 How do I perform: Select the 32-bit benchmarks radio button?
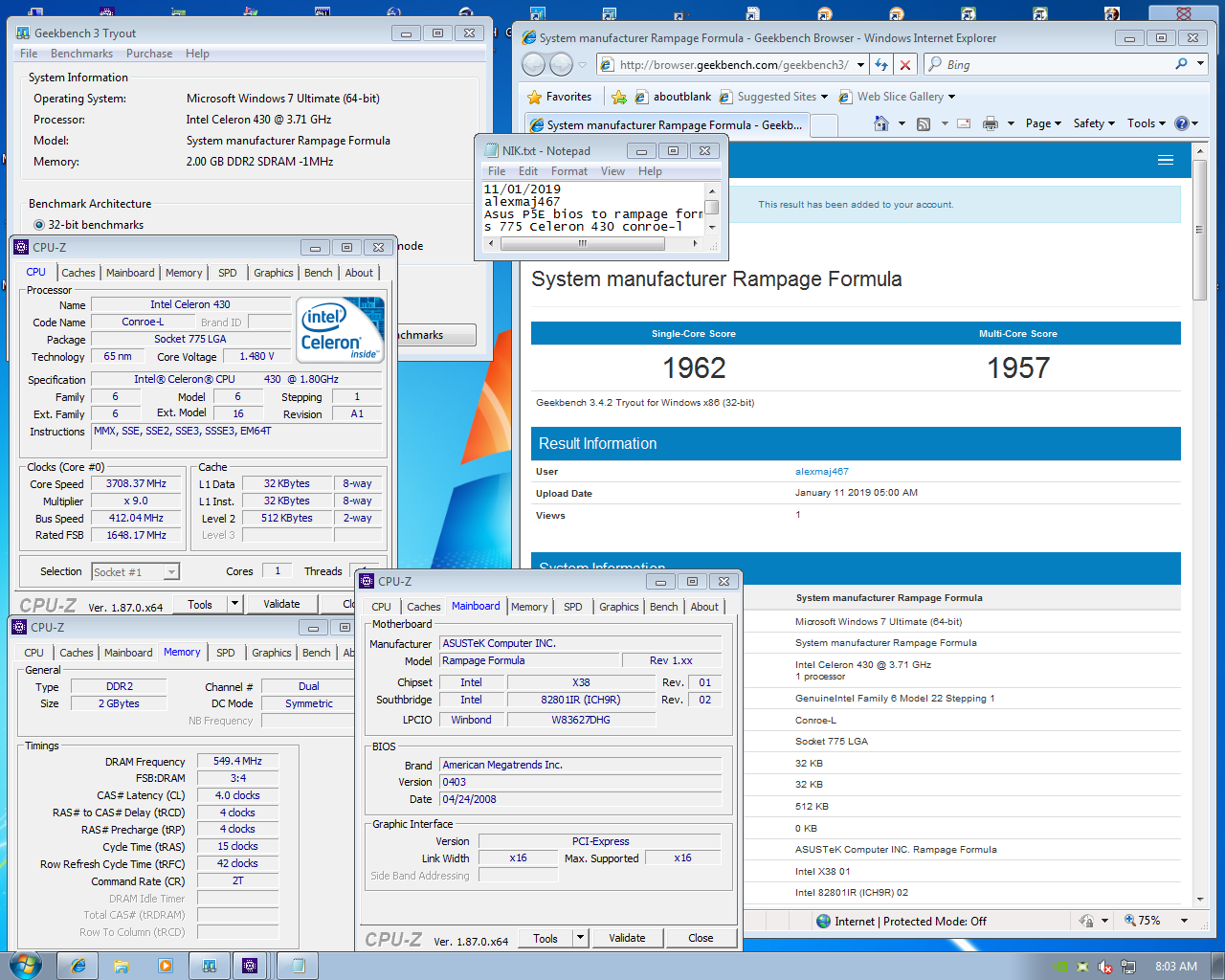pos(39,225)
